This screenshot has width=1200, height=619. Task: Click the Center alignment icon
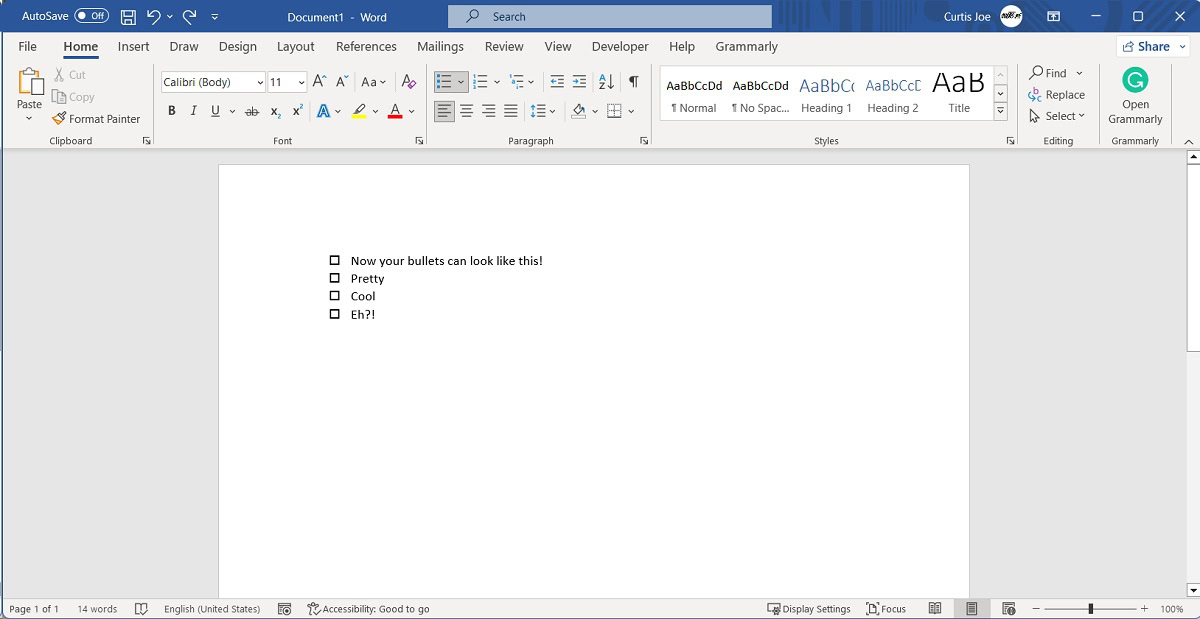click(466, 111)
